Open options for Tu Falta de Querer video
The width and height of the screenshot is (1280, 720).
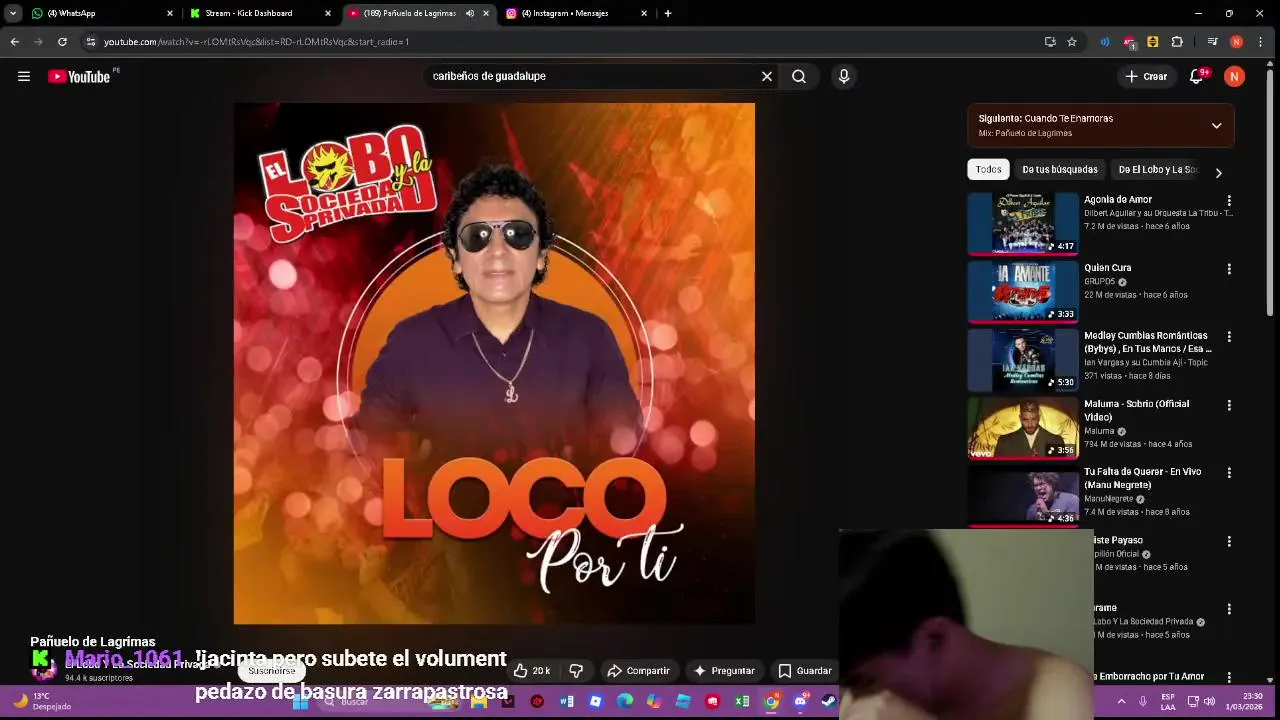pos(1229,473)
